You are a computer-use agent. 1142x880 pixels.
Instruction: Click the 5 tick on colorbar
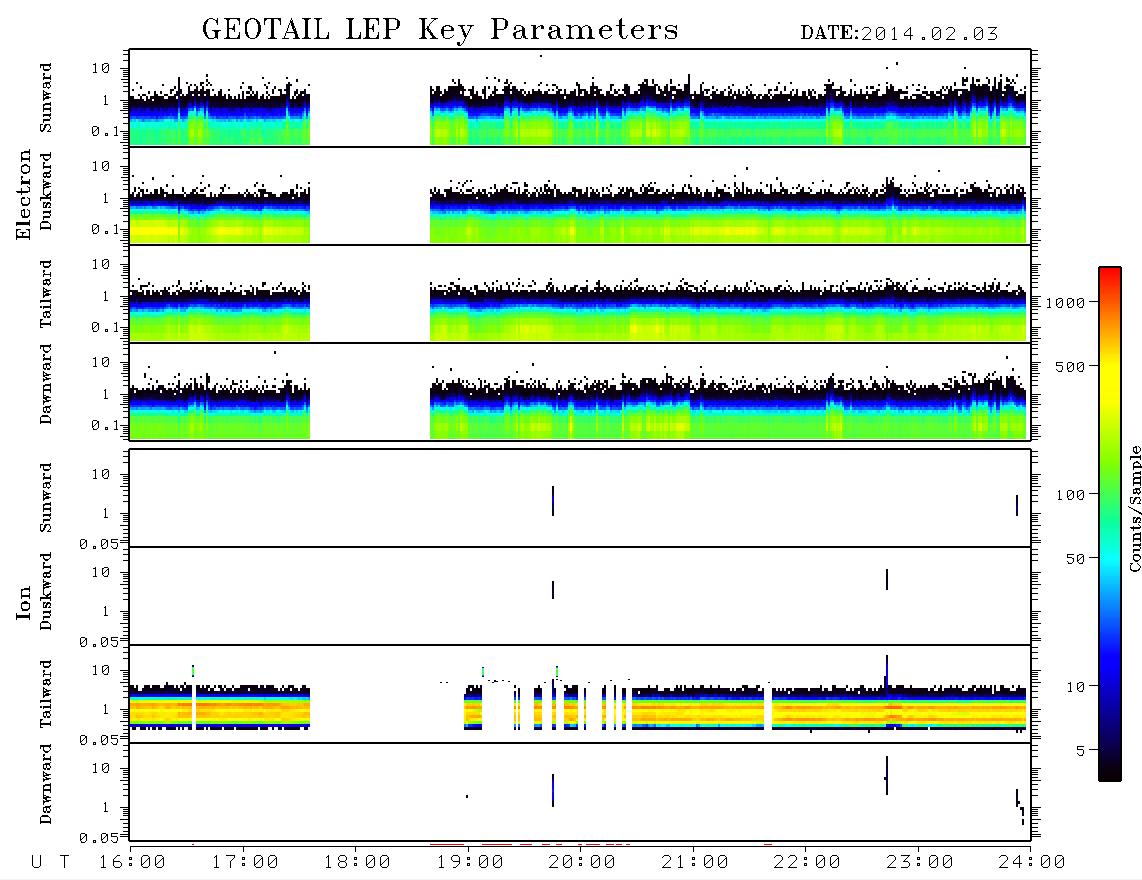pyautogui.click(x=1080, y=751)
